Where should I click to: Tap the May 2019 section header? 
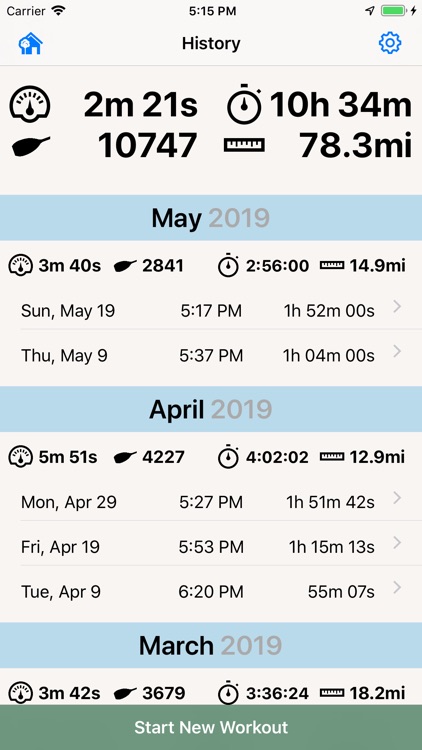[x=211, y=218]
